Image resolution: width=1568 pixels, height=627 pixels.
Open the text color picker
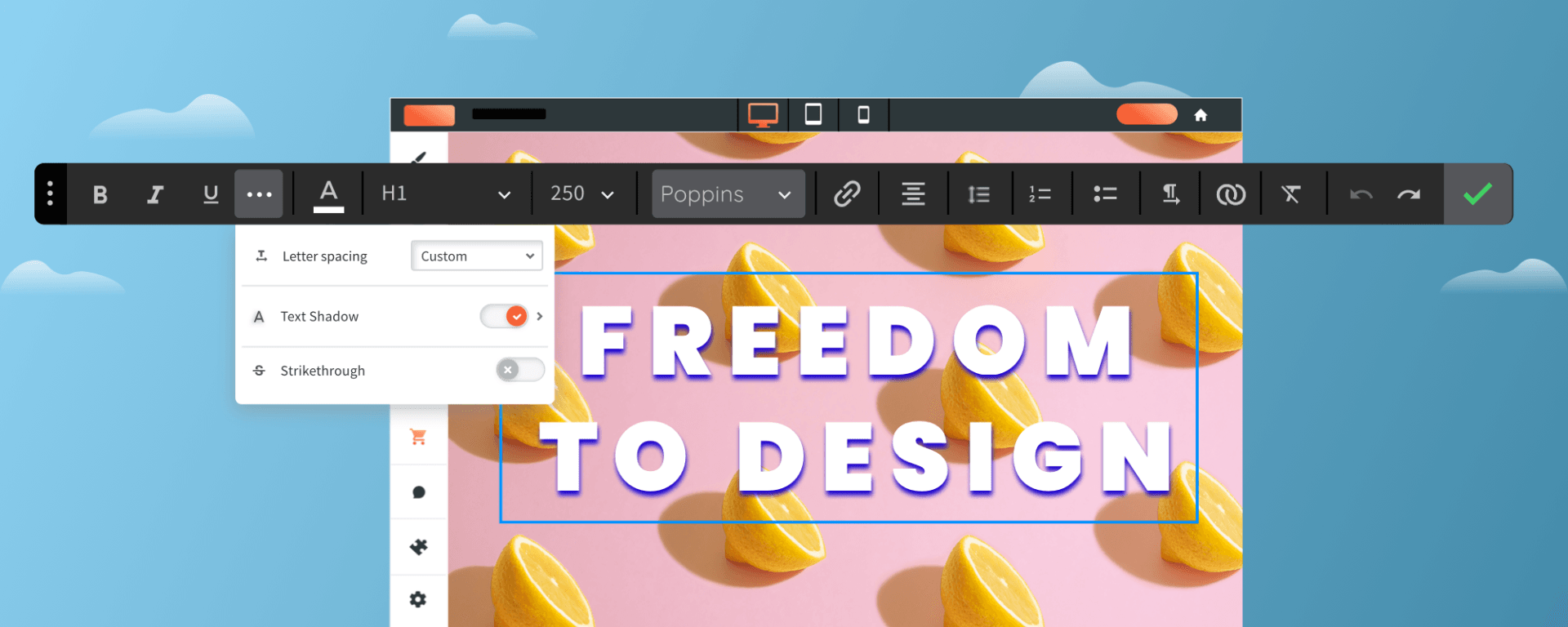[x=328, y=194]
